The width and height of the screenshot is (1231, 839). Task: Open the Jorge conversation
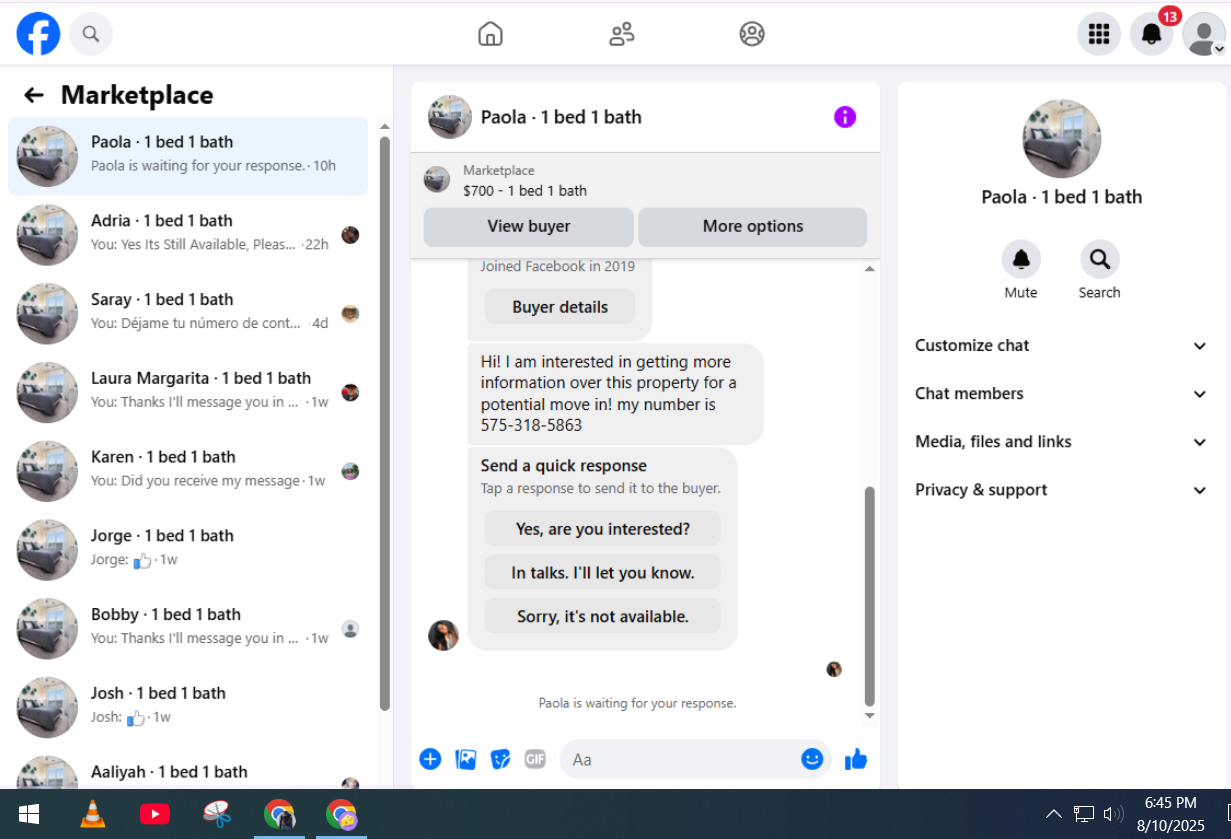[x=188, y=550]
